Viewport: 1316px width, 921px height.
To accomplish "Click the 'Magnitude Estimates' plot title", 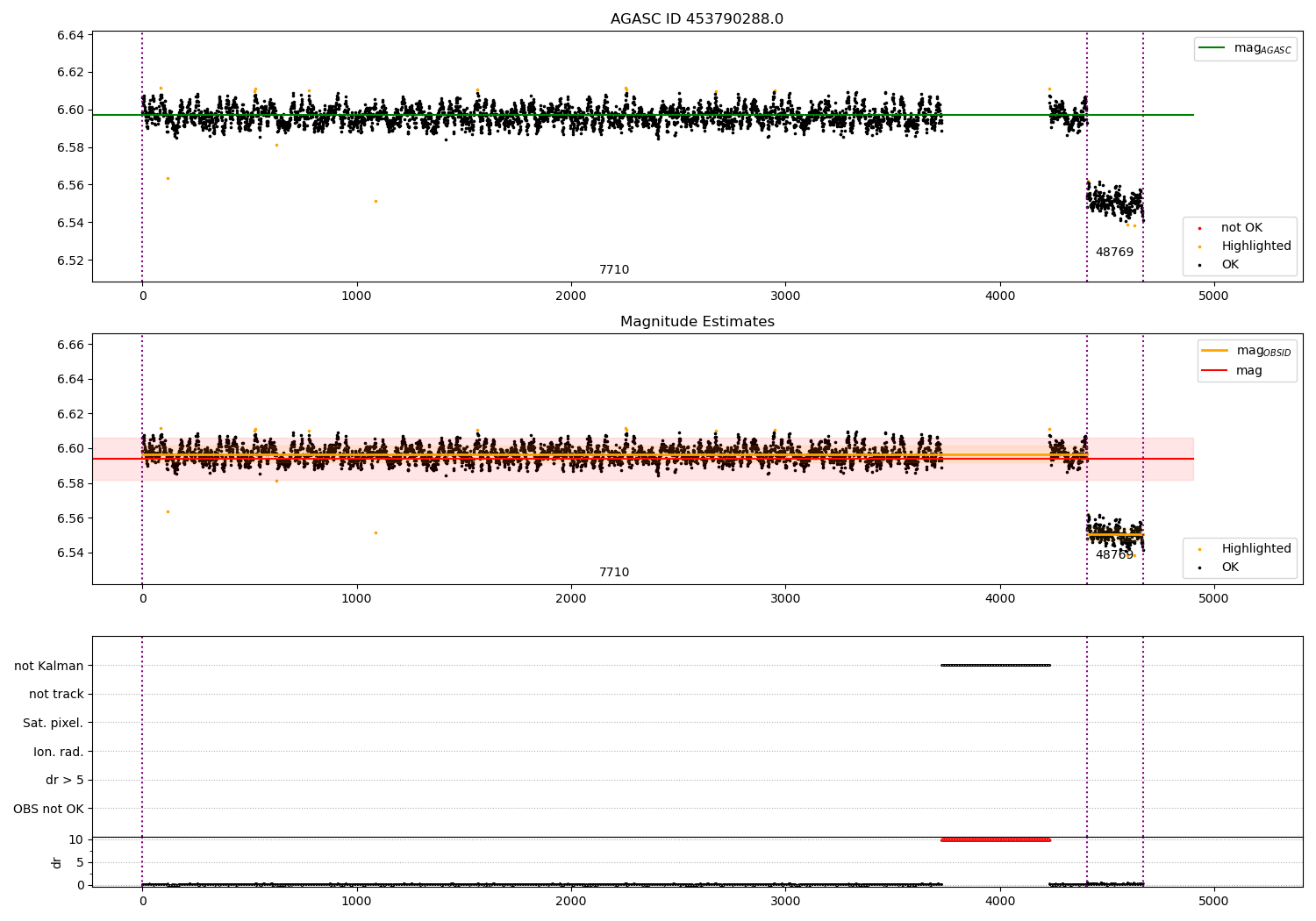I will point(697,322).
